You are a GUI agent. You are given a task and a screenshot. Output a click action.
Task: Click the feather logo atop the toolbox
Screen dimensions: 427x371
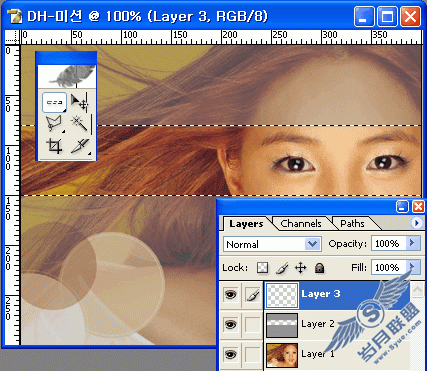point(67,76)
